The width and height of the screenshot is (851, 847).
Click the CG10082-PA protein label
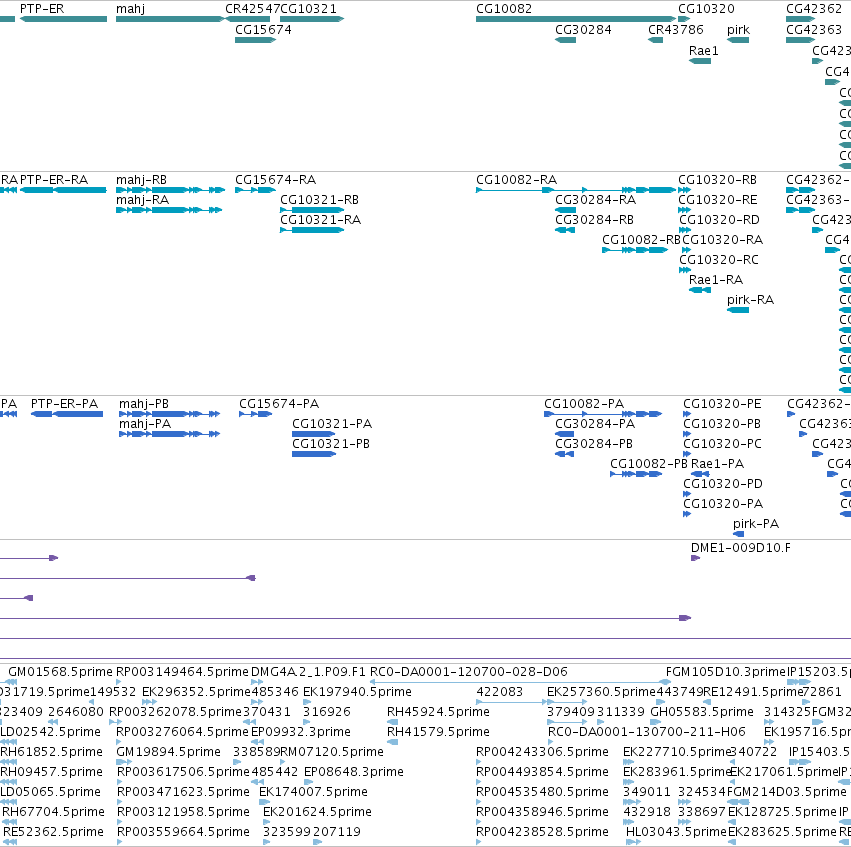(x=584, y=404)
